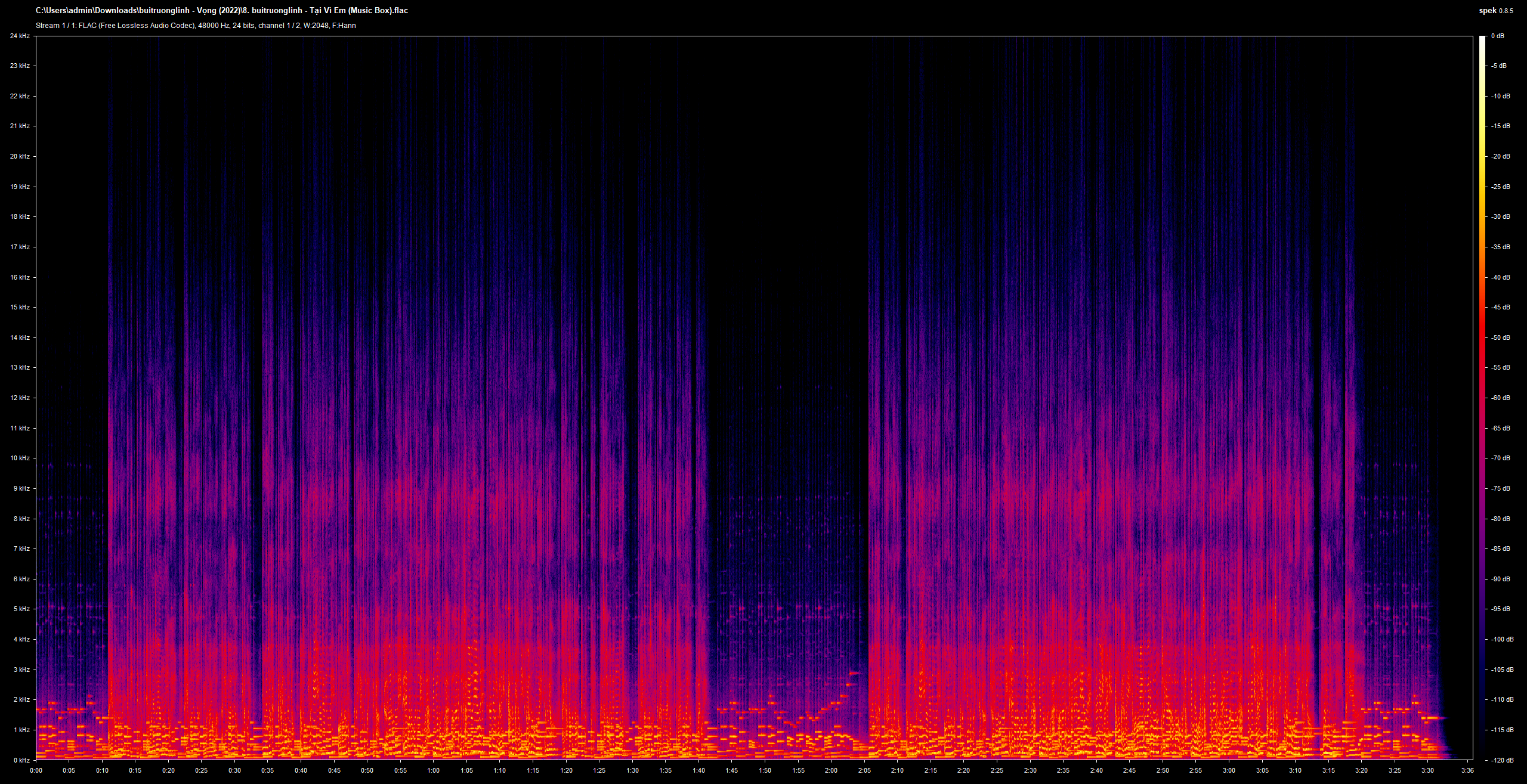Click the -120 dB scale label
Image resolution: width=1527 pixels, height=784 pixels.
[1503, 760]
